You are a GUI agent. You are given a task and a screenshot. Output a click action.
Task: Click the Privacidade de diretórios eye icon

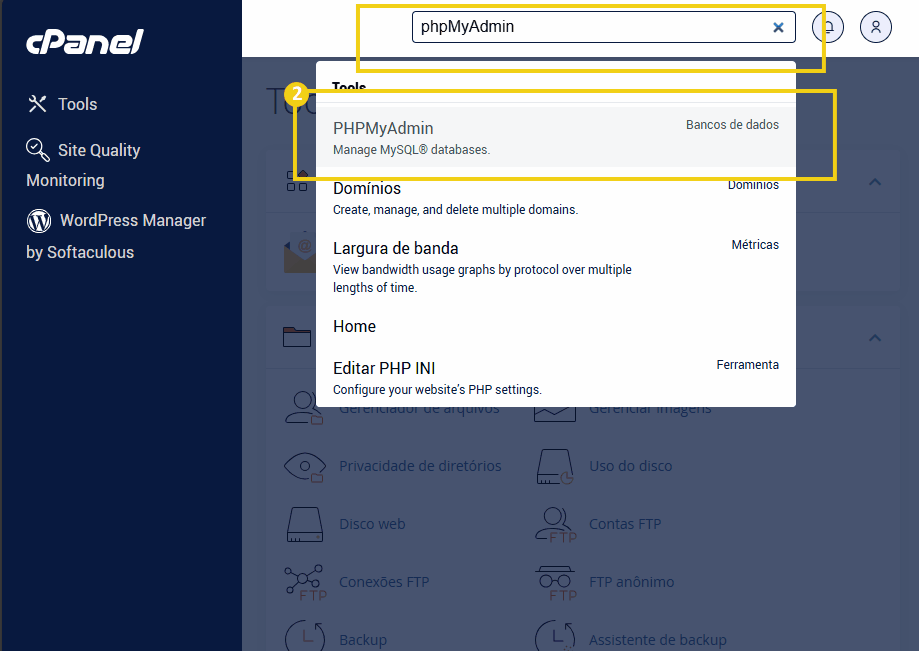[x=305, y=466]
